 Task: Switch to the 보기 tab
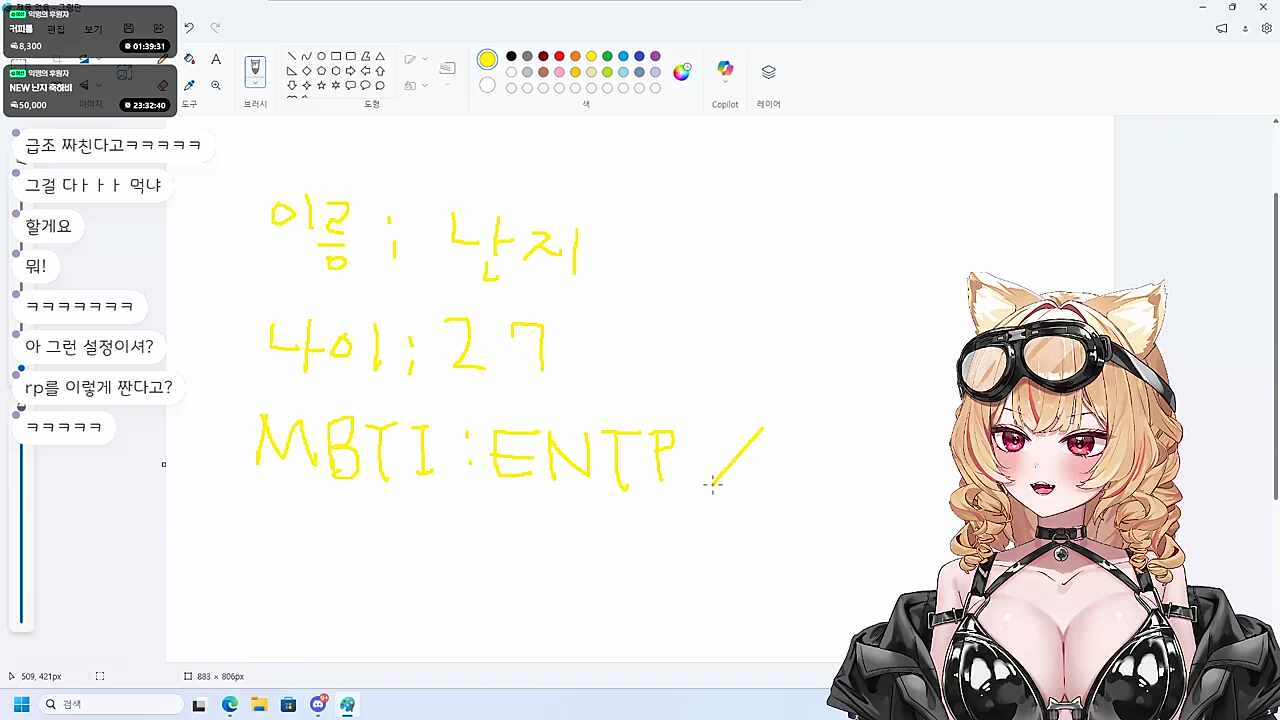pyautogui.click(x=93, y=29)
